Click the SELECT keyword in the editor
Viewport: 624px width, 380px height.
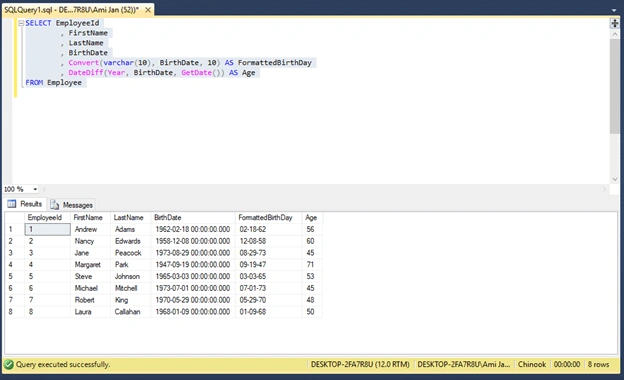click(x=38, y=23)
